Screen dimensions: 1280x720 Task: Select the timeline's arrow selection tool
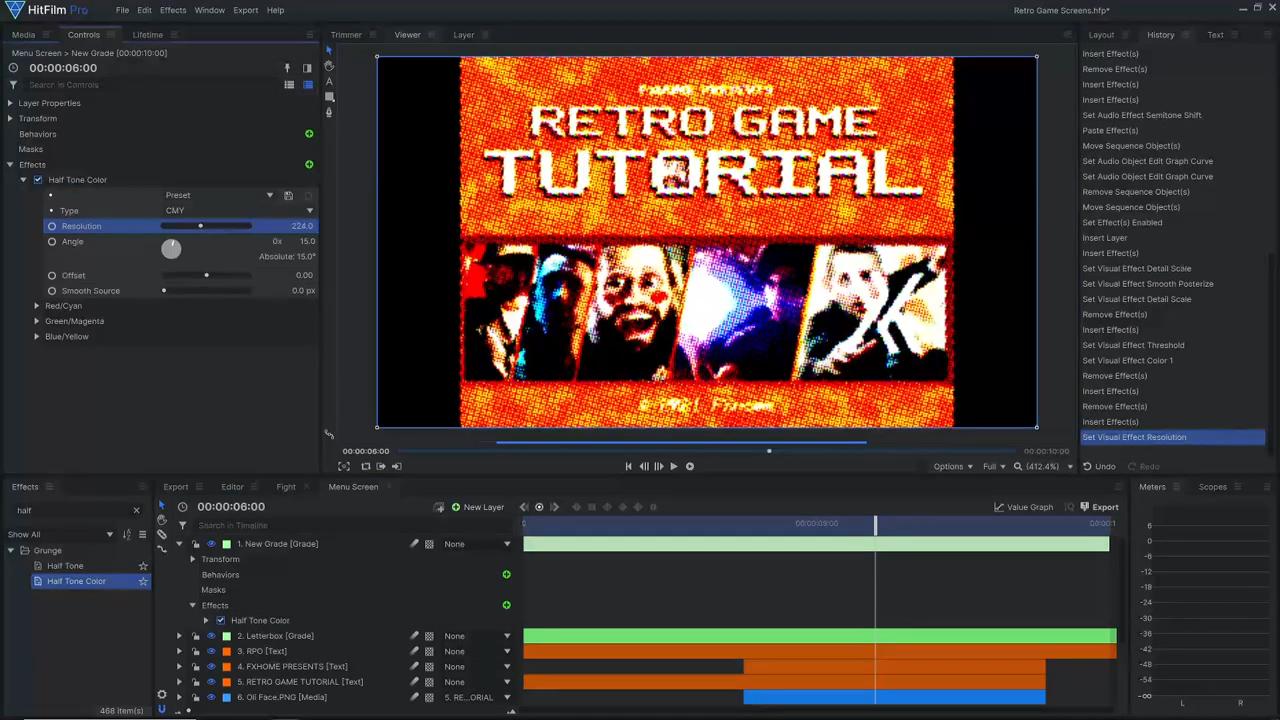(162, 506)
